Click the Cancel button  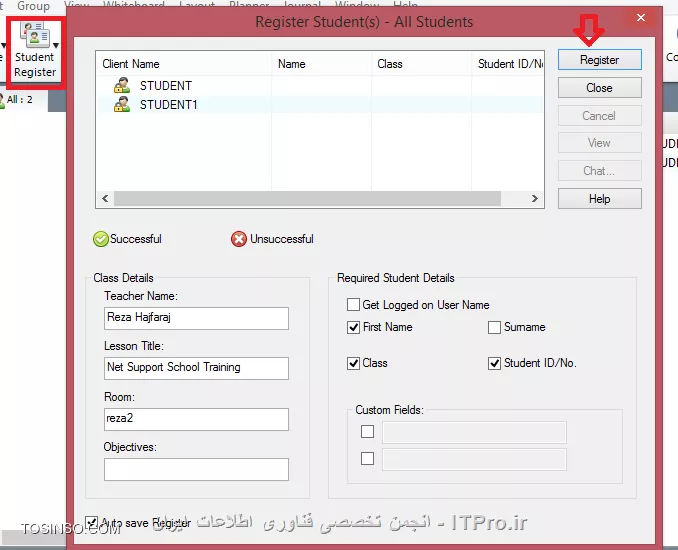[x=599, y=116]
